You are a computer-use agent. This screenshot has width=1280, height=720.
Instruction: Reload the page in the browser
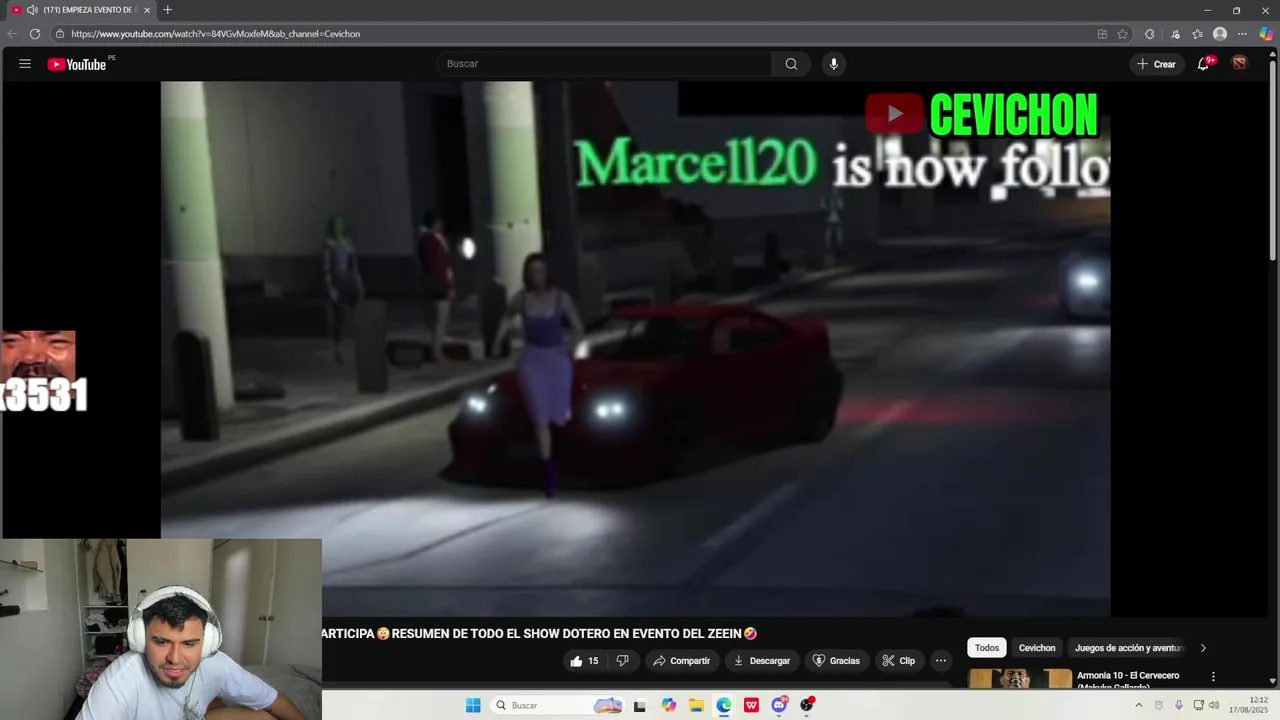tap(35, 34)
